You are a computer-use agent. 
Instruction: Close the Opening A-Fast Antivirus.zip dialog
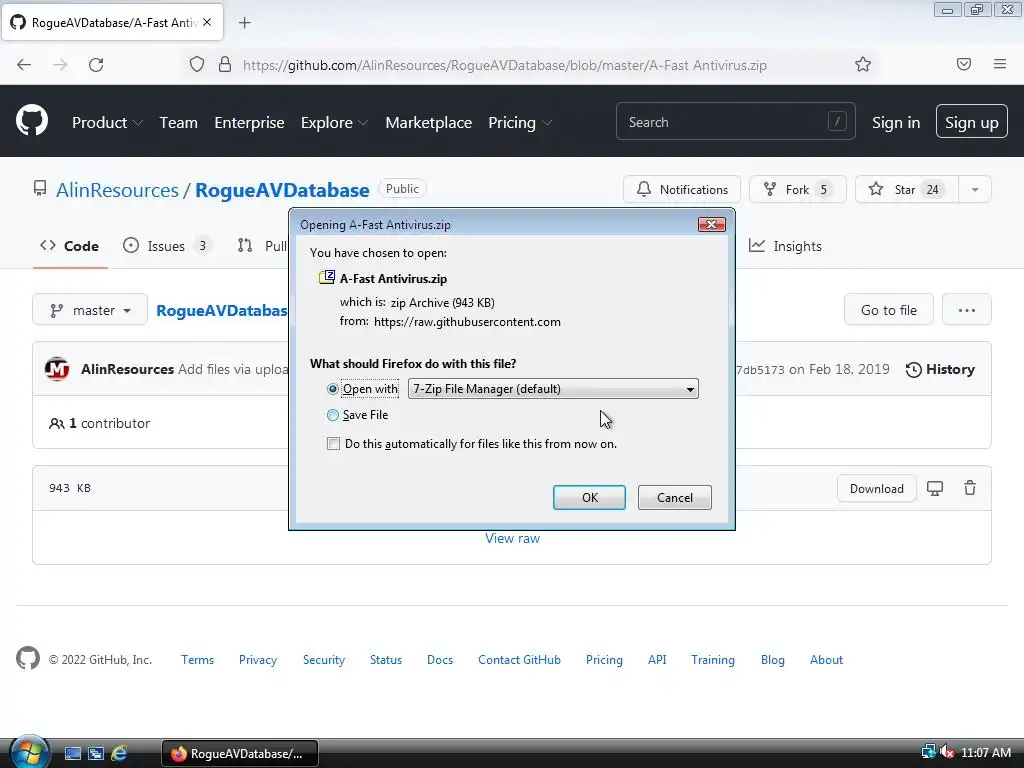[x=711, y=225]
